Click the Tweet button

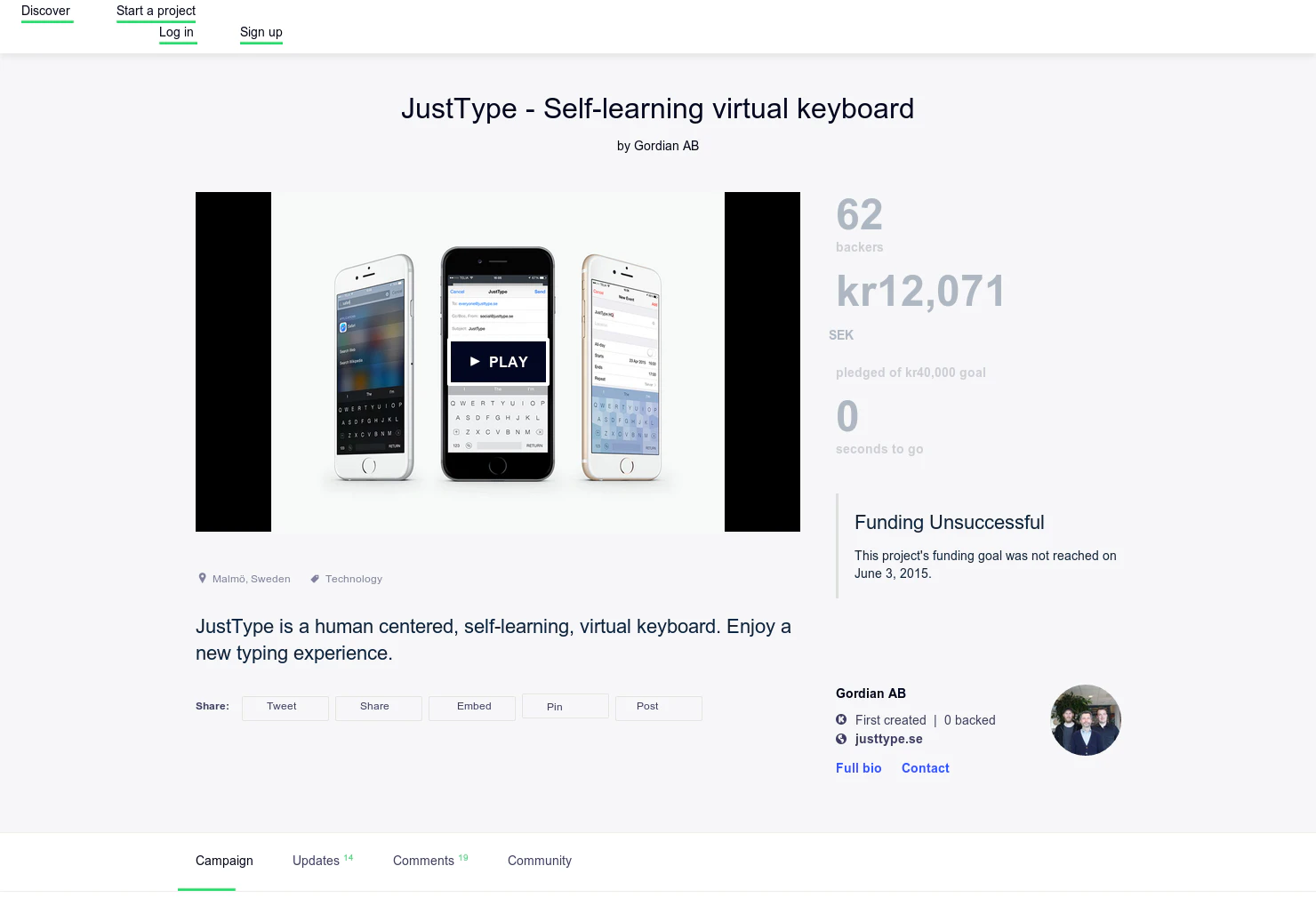(285, 707)
